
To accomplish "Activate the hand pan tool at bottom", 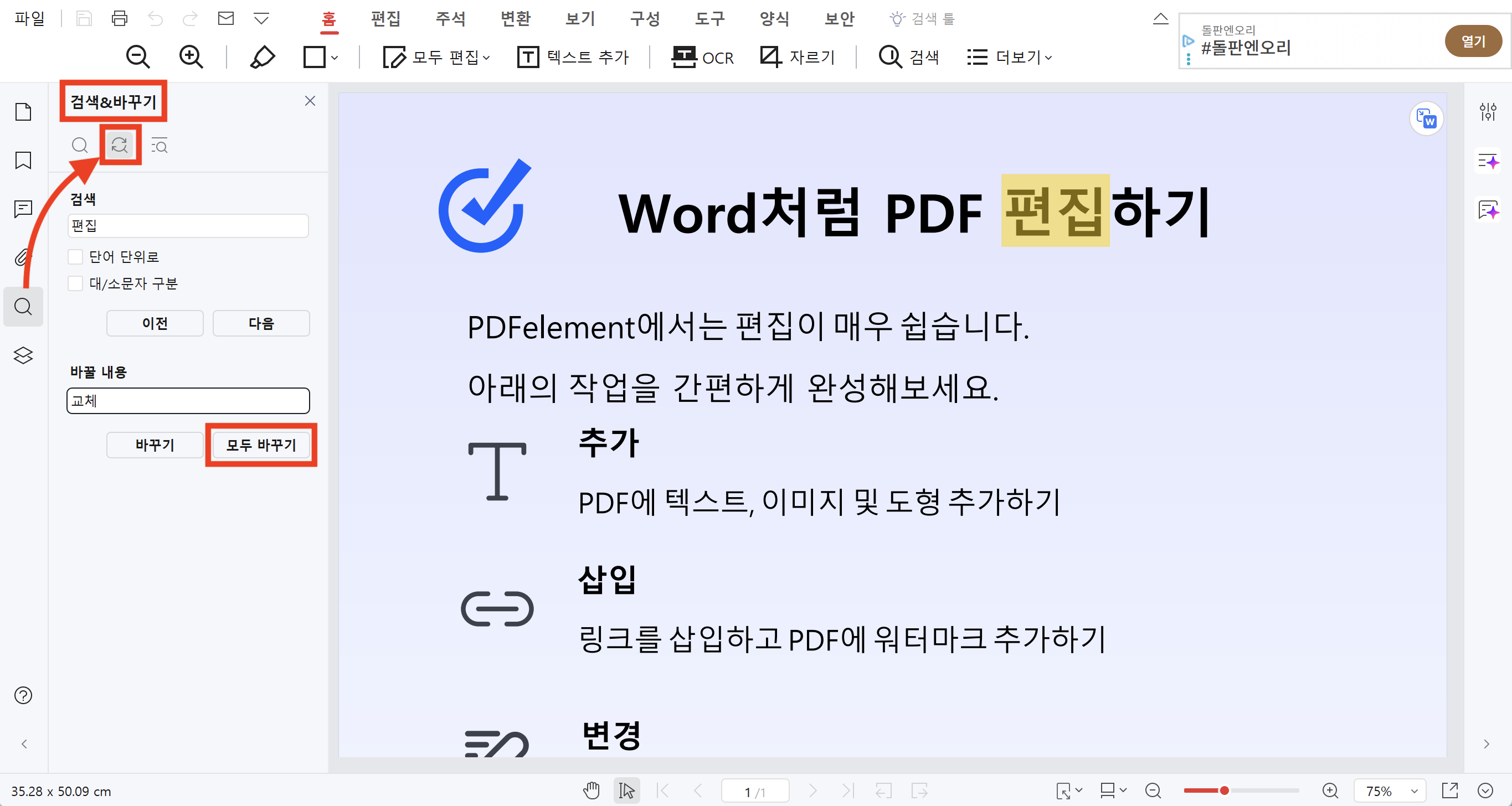I will point(592,790).
